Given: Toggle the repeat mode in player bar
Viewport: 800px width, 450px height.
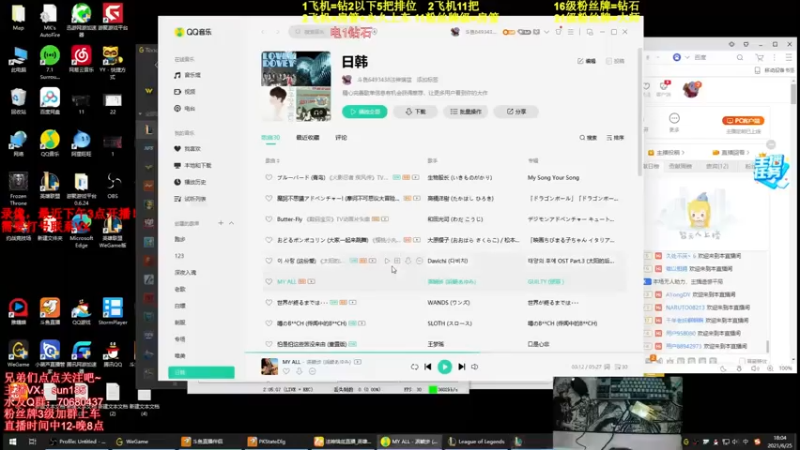Looking at the screenshot, I should (x=414, y=367).
